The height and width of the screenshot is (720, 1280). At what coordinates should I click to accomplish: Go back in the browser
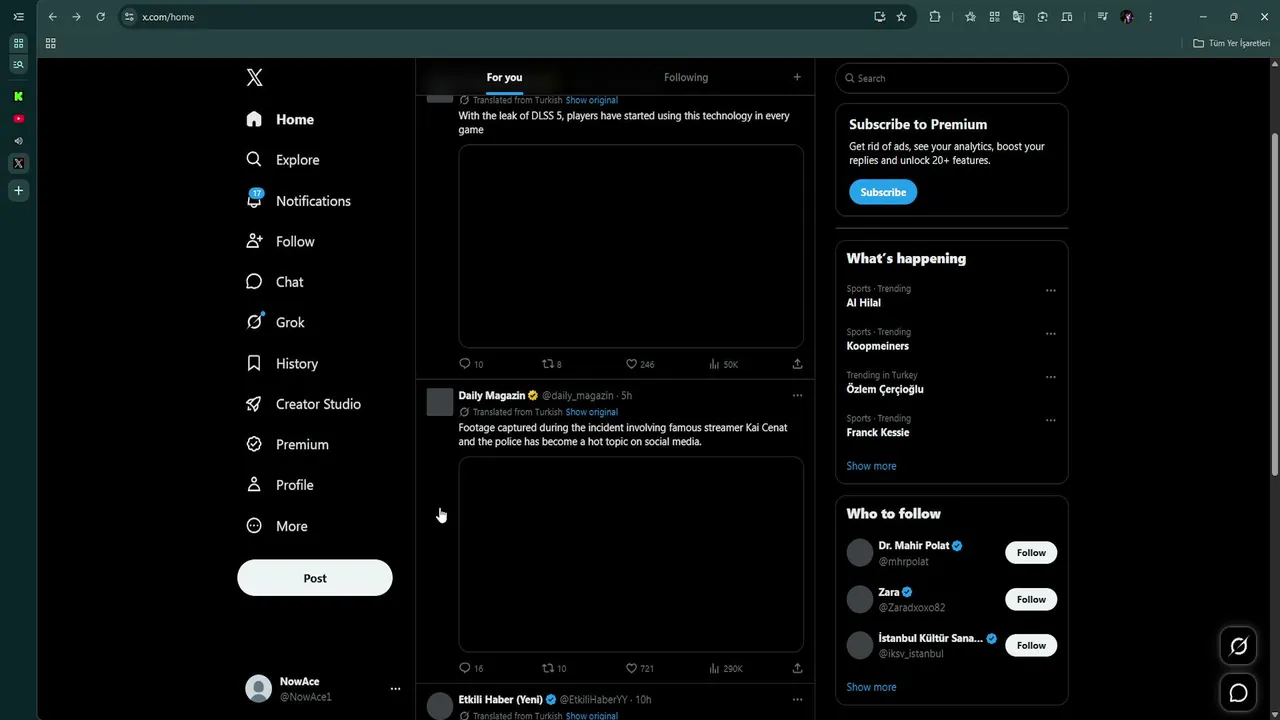pyautogui.click(x=53, y=17)
